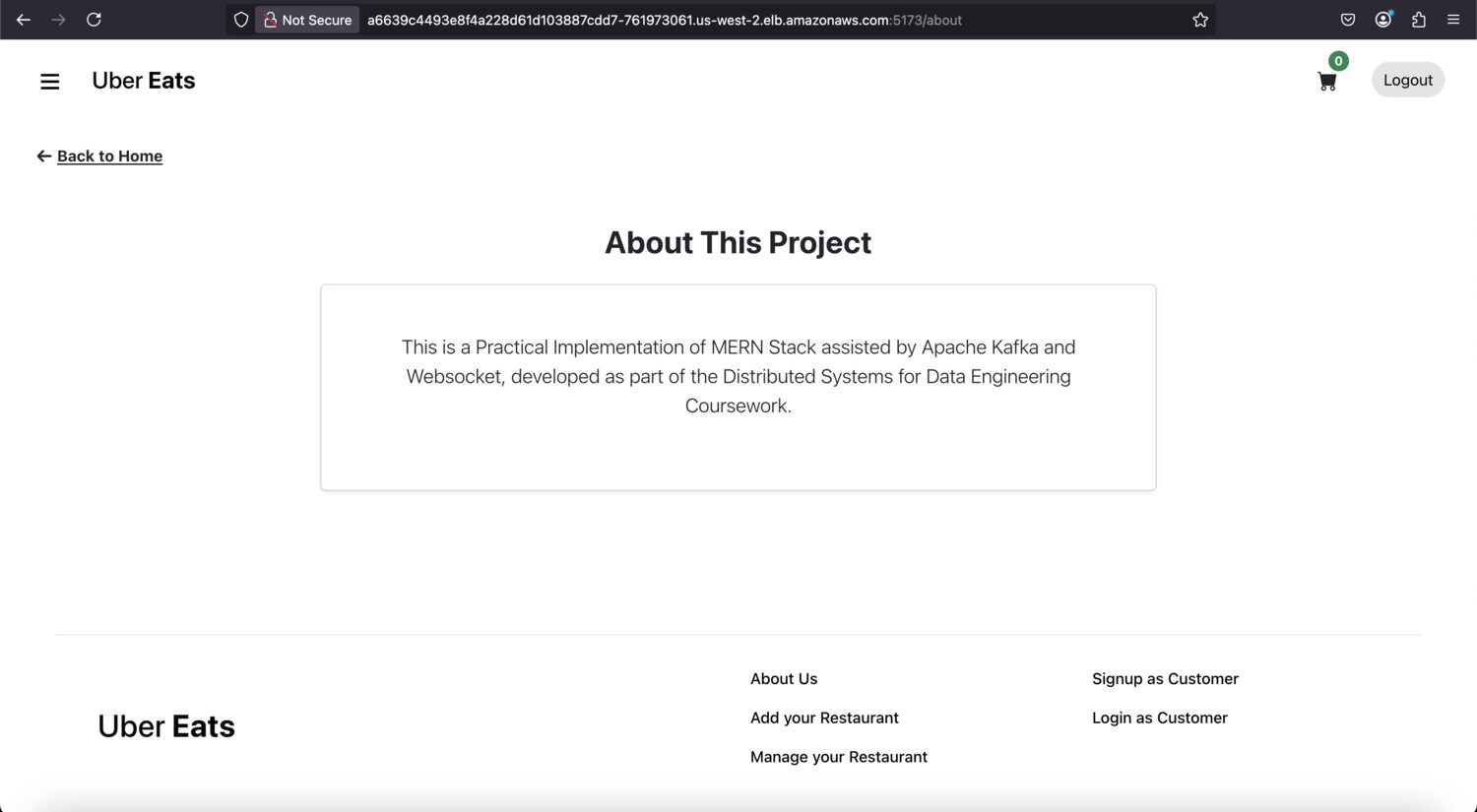Open the Firefox application menu
Viewport: 1477px width, 812px height.
point(1453,20)
